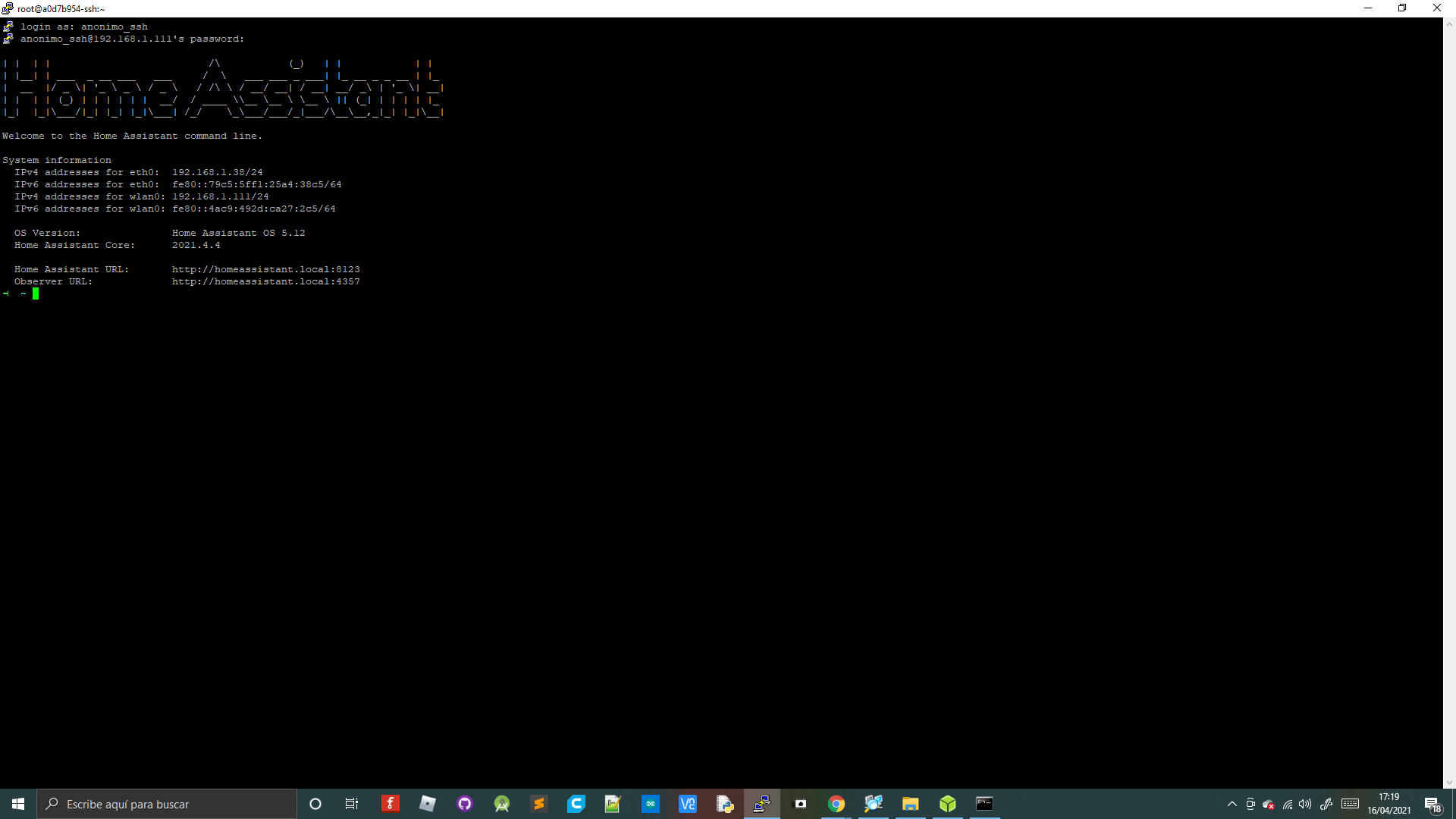
Task: Open Sublime Text from taskbar
Action: [539, 804]
